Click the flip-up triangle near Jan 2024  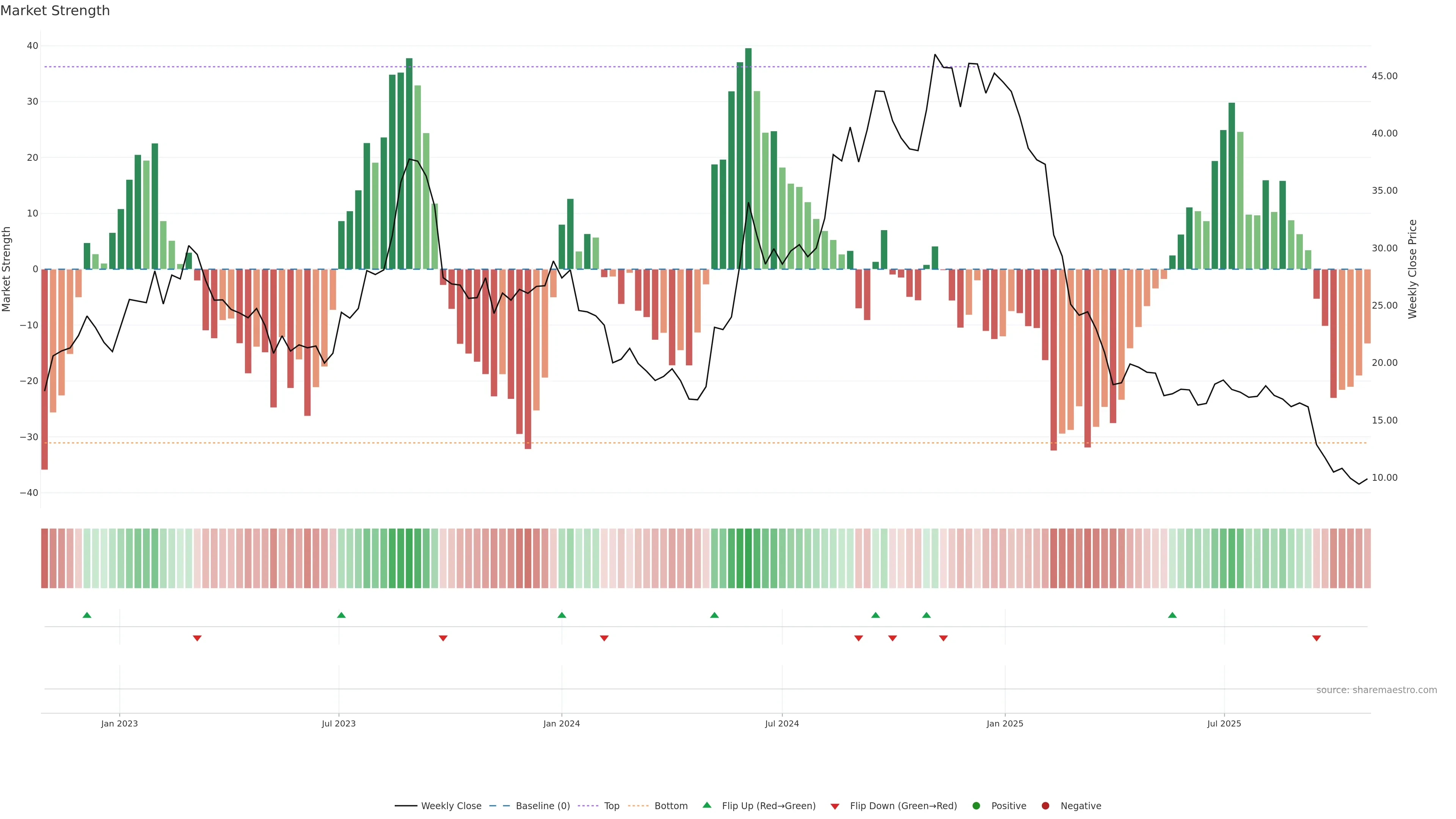pyautogui.click(x=562, y=615)
